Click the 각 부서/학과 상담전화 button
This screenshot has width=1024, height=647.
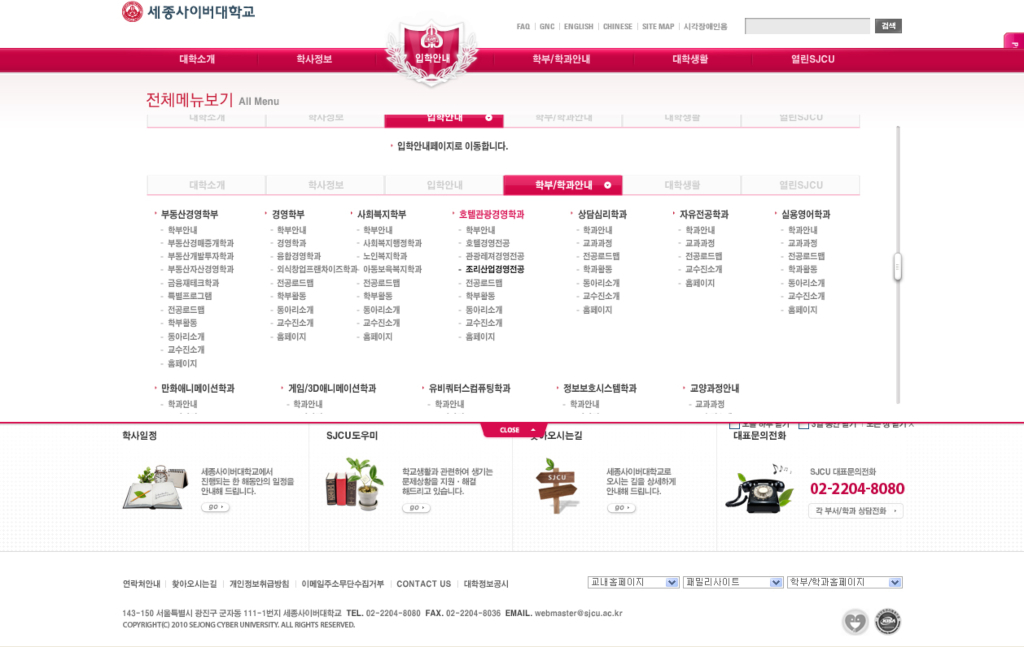pyautogui.click(x=856, y=511)
